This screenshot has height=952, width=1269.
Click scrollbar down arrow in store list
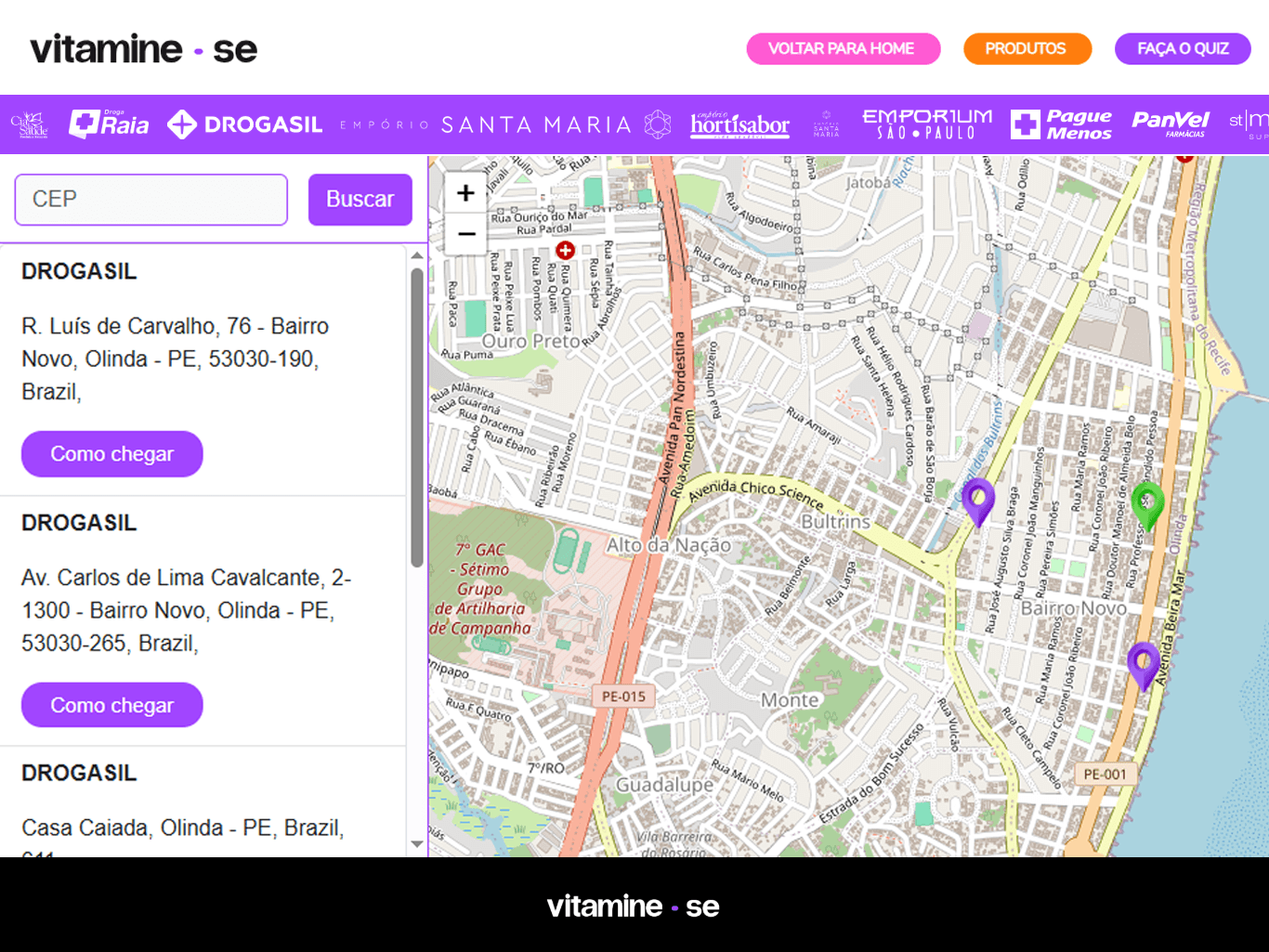click(x=417, y=844)
